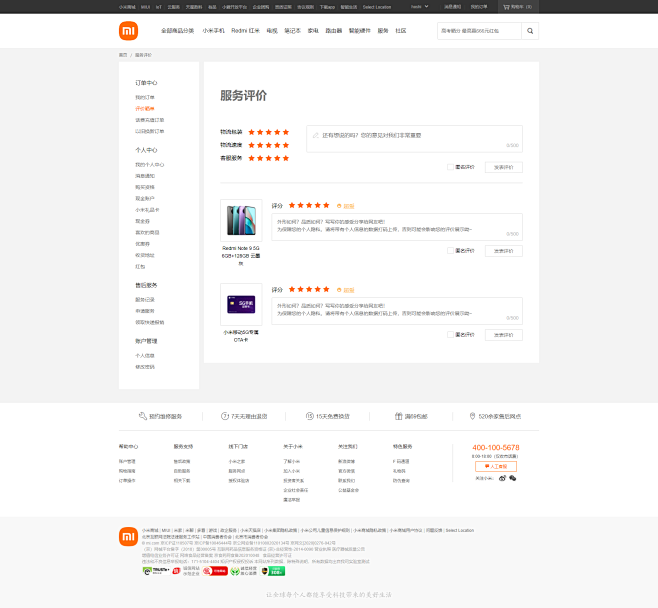Image resolution: width=658 pixels, height=608 pixels.
Task: Click the gift box free shipping icon
Action: (x=398, y=416)
